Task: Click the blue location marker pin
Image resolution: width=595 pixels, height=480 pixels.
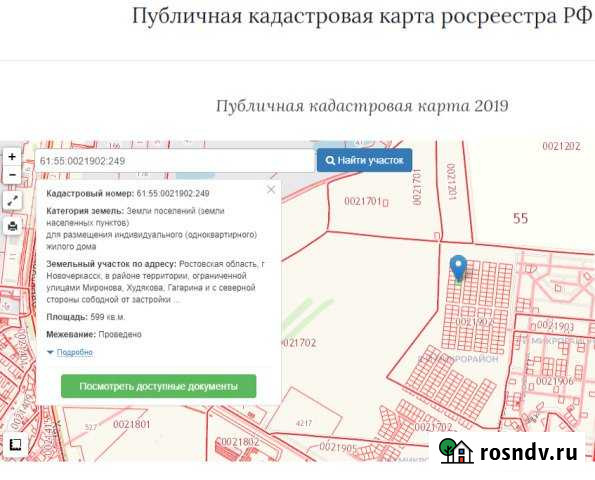Action: pyautogui.click(x=458, y=268)
